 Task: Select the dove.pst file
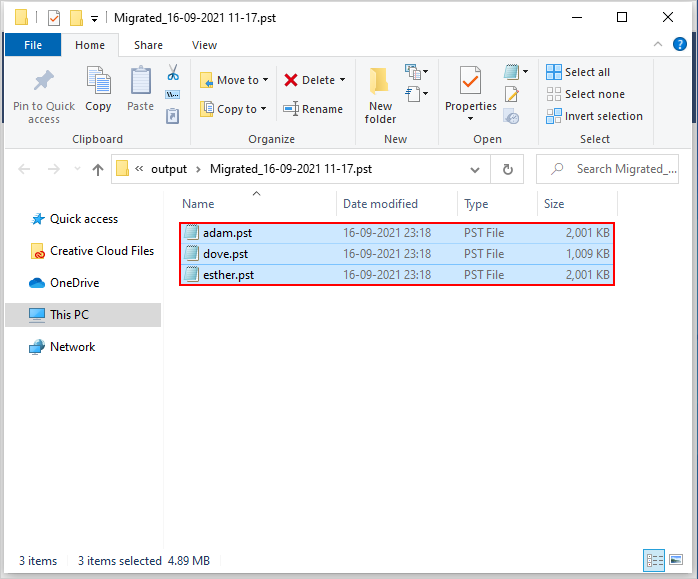click(397, 254)
